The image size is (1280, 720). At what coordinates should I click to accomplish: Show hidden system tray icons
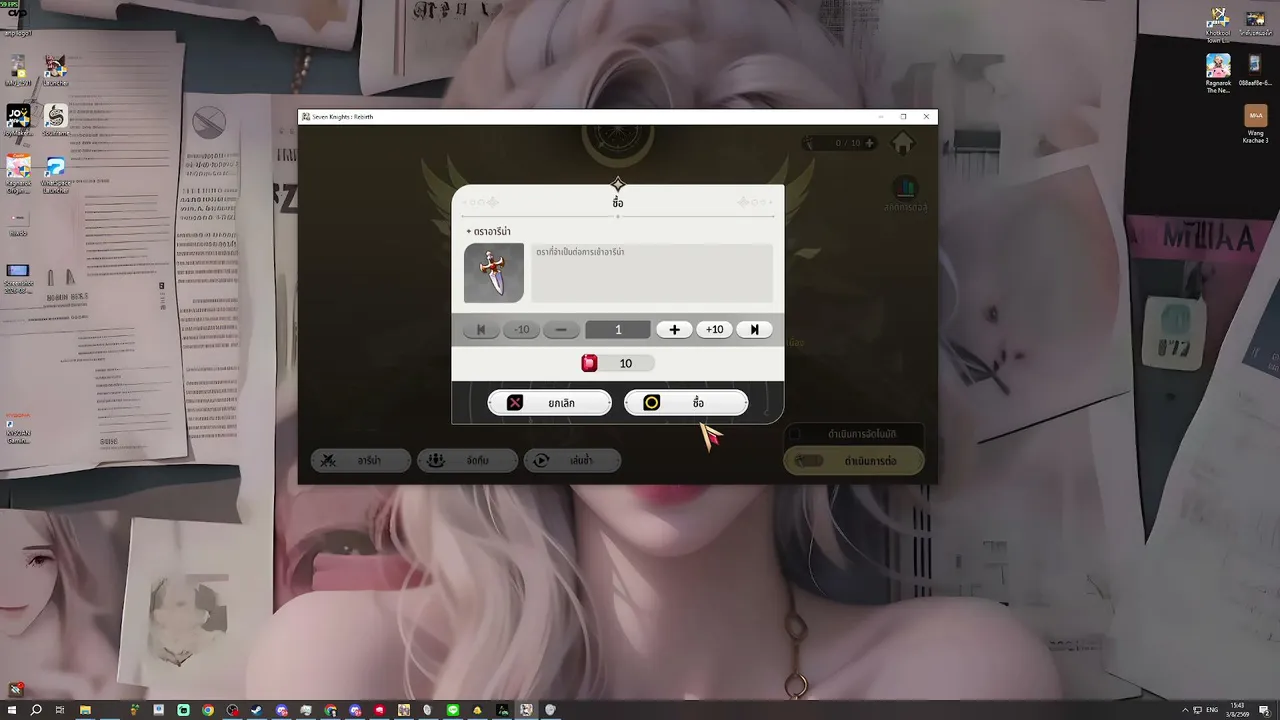tap(1185, 710)
